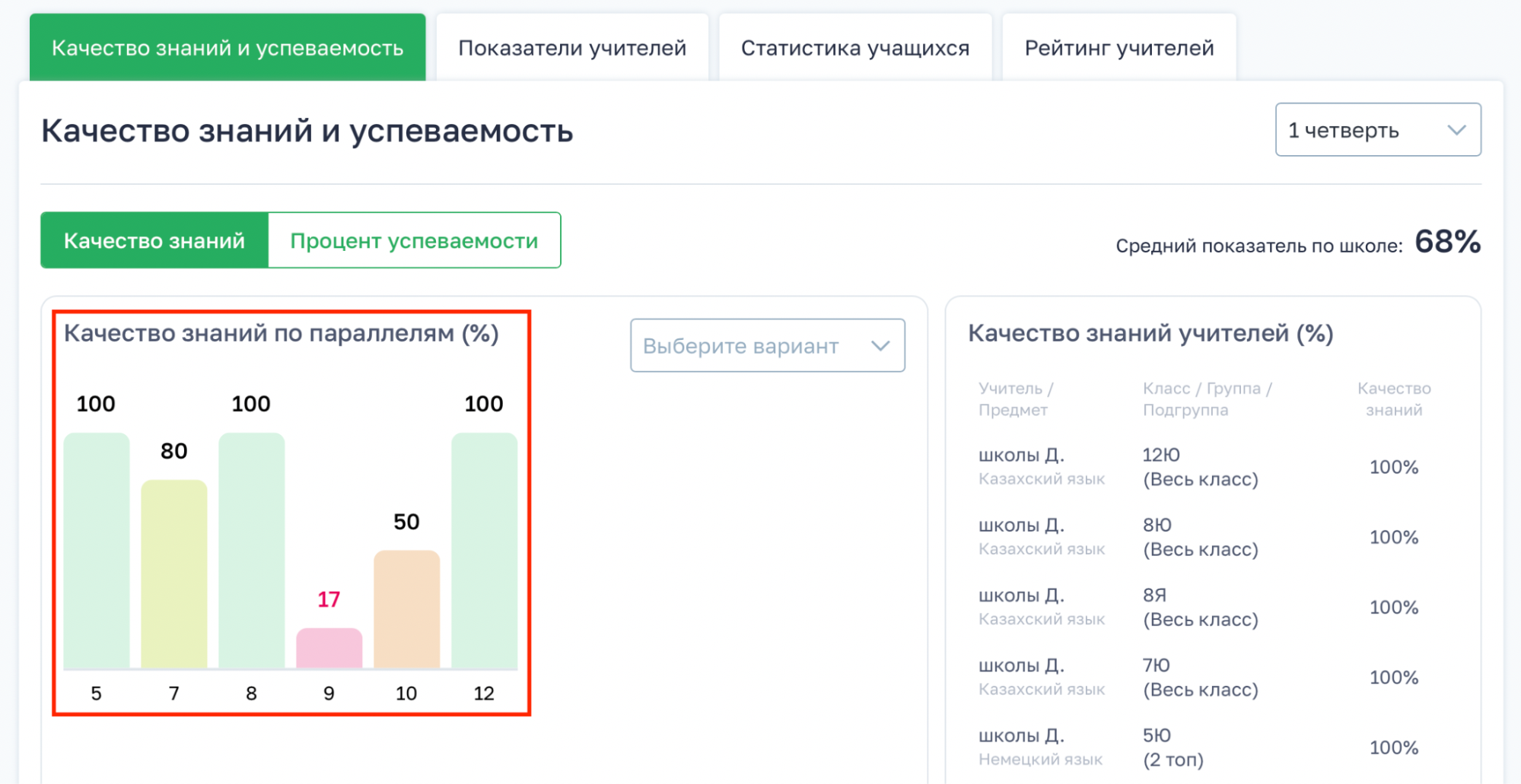Click the orange bar for grade 10
The height and width of the screenshot is (784, 1521).
pyautogui.click(x=407, y=609)
